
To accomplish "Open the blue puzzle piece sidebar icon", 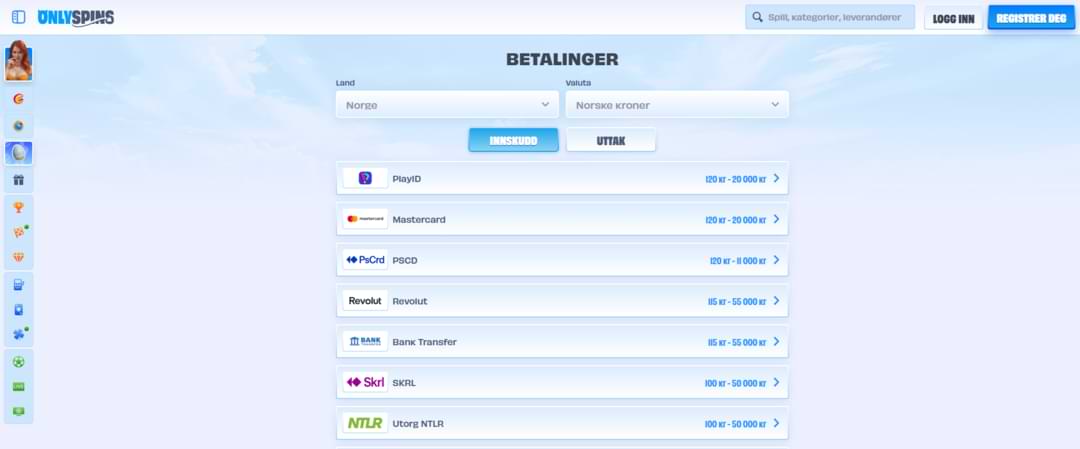I will point(19,334).
